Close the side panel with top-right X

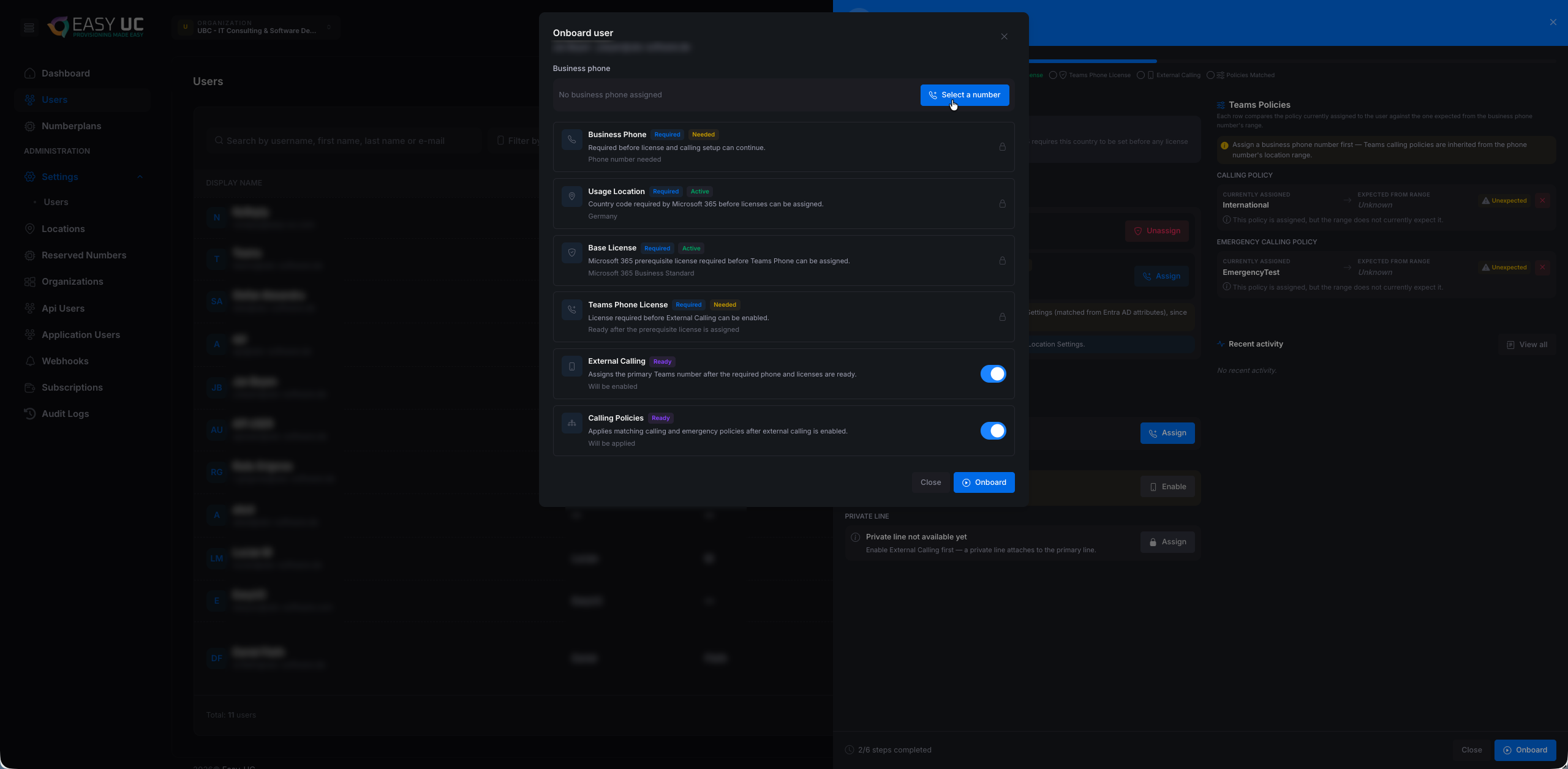pos(1553,22)
